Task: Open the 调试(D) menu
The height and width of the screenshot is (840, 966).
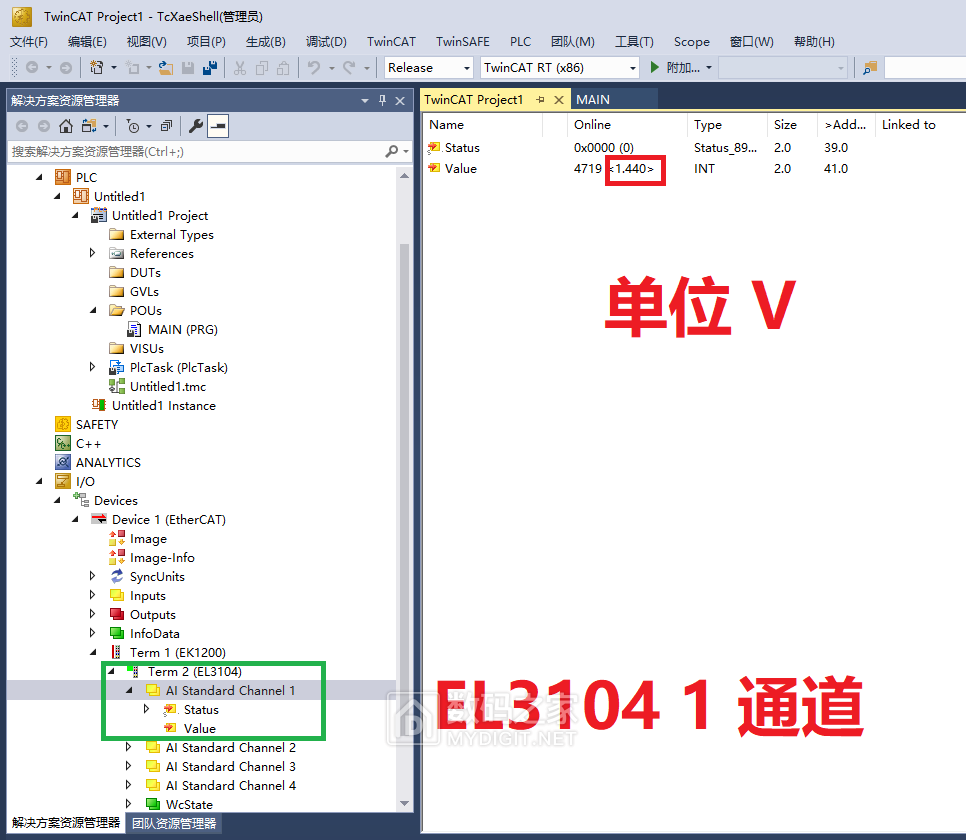Action: point(326,41)
